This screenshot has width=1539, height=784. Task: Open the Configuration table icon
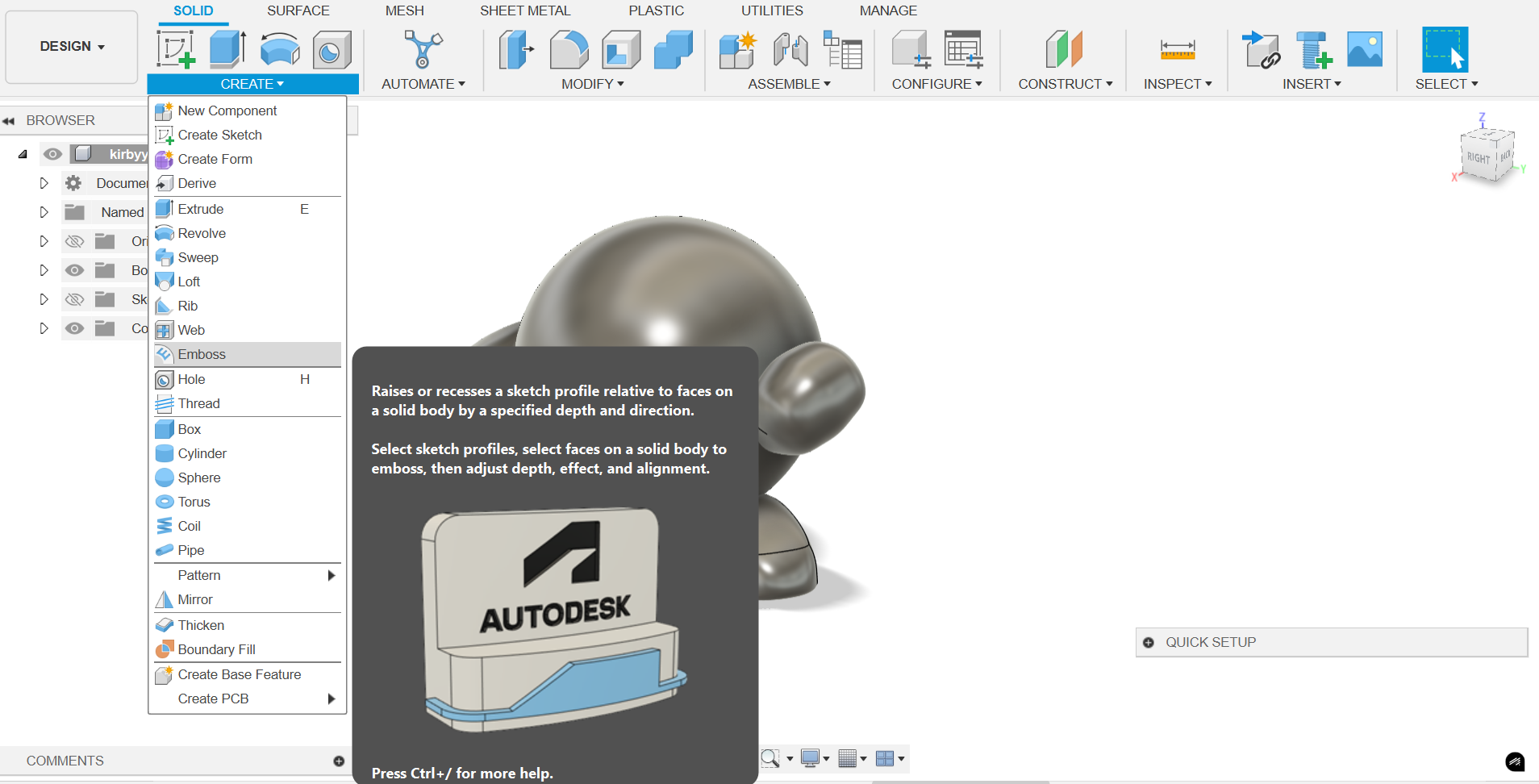tap(964, 49)
